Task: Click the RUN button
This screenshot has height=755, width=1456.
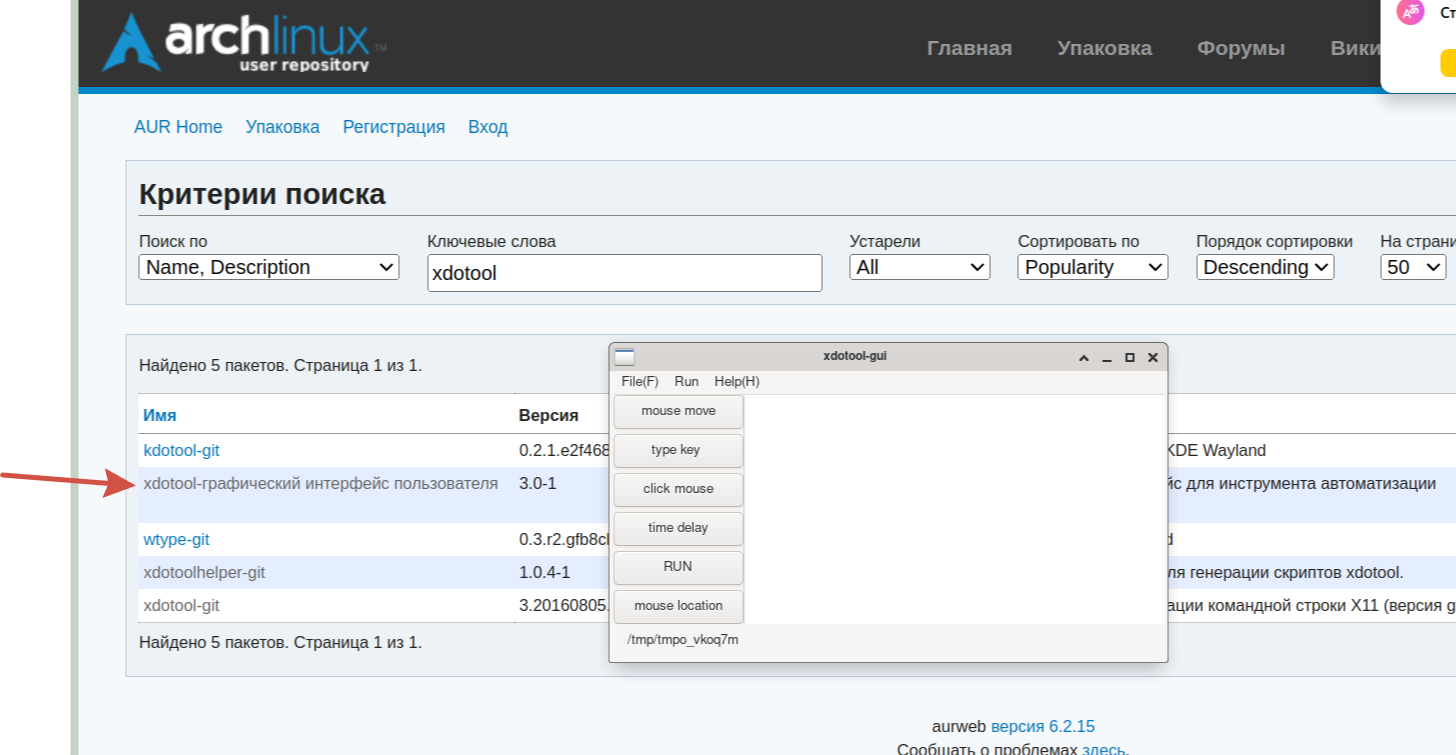Action: point(678,567)
